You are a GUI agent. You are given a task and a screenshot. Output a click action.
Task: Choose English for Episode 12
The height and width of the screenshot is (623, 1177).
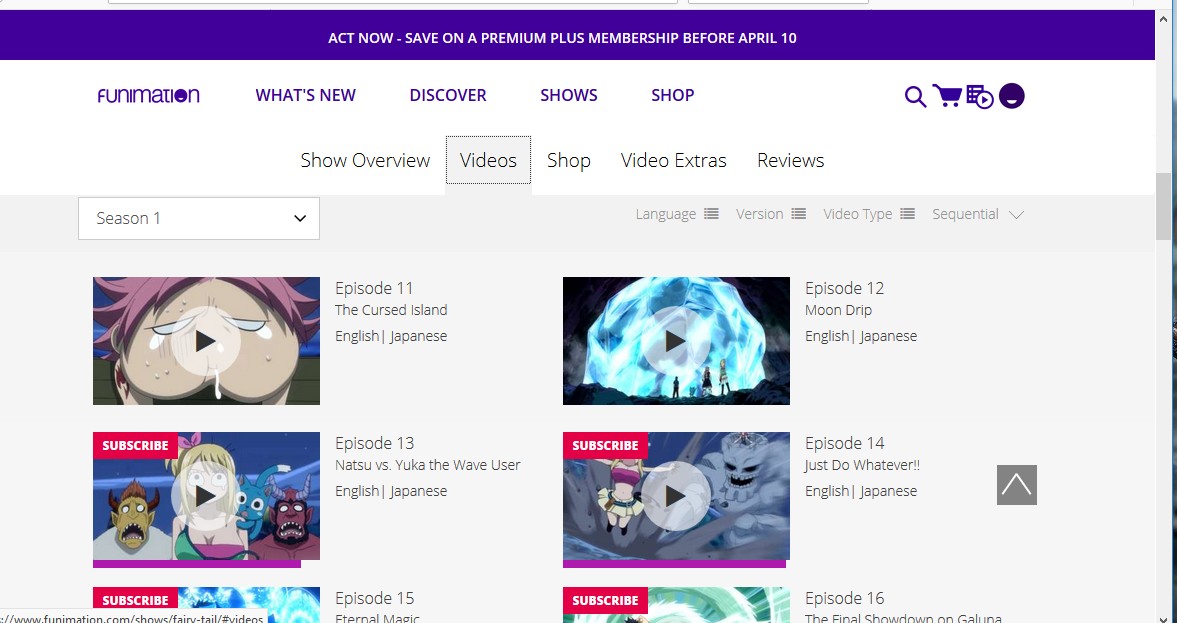(x=826, y=336)
